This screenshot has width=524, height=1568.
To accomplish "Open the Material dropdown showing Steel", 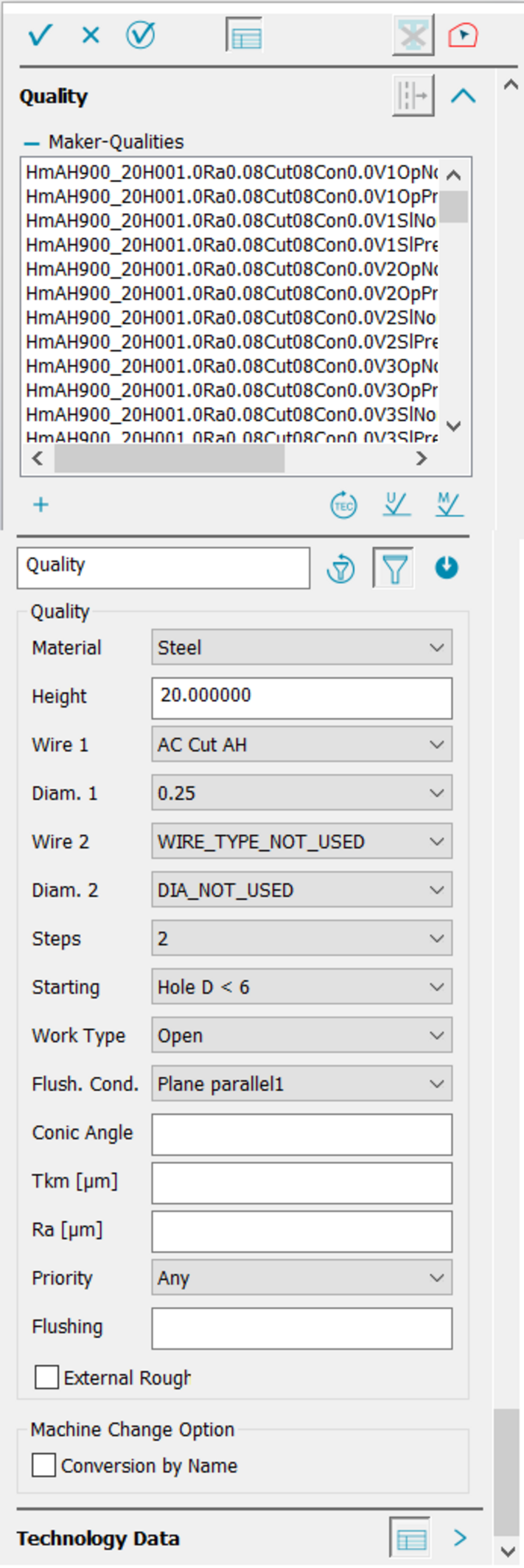I will [301, 648].
